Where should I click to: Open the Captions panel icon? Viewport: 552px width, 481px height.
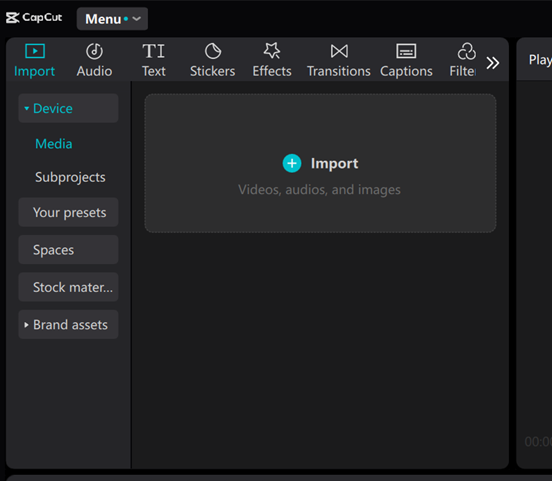click(x=406, y=51)
